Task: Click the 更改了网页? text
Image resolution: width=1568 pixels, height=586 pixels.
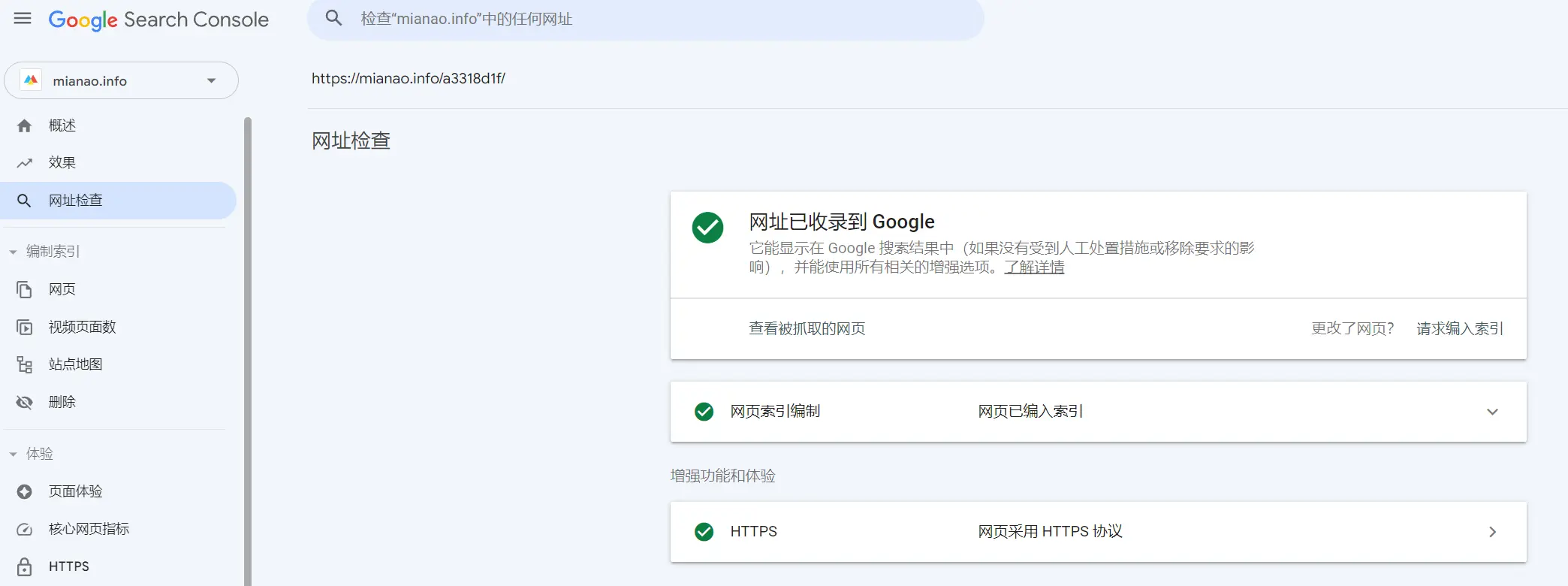Action: [x=1352, y=328]
